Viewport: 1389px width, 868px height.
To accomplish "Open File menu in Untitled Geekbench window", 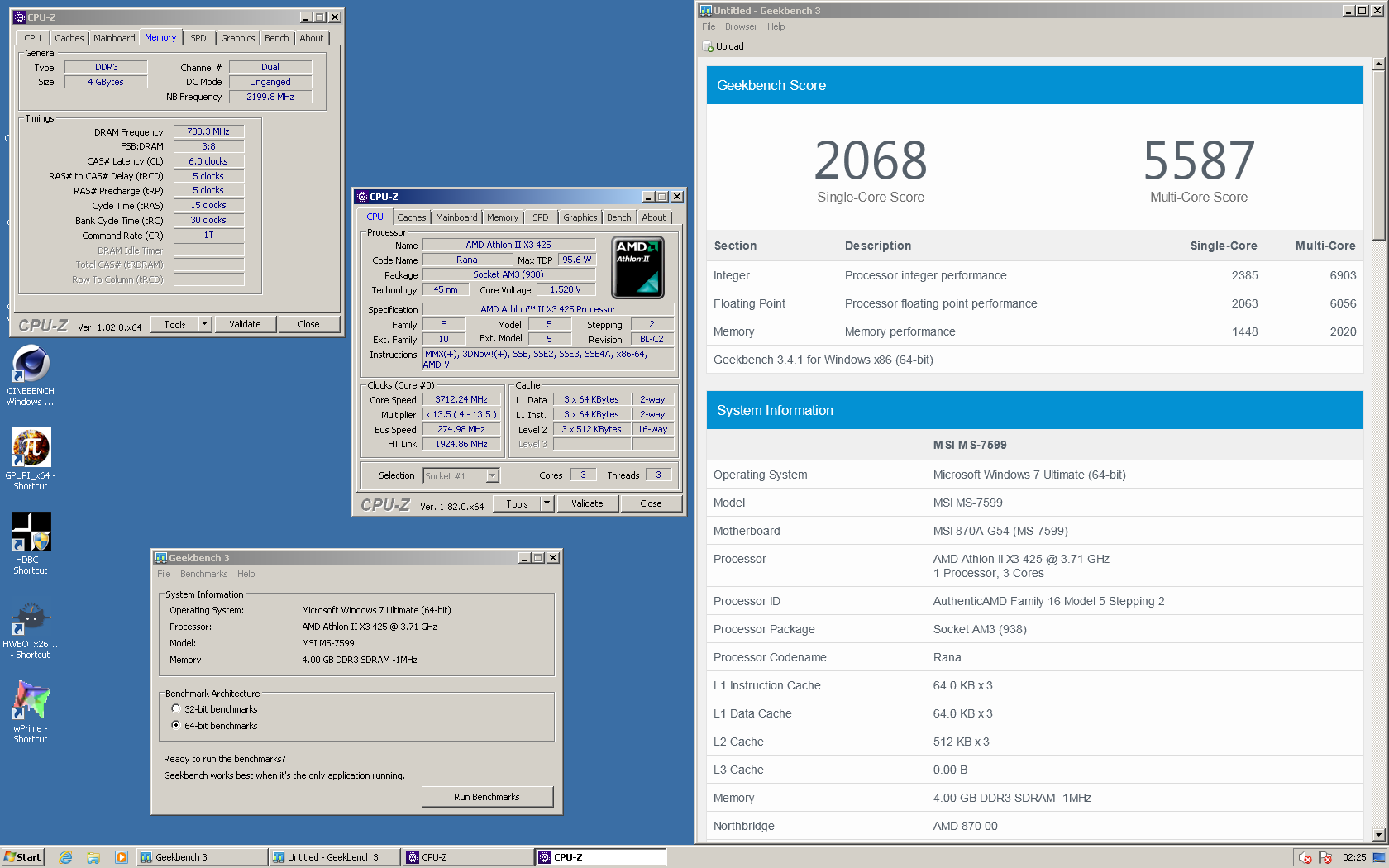I will point(709,26).
